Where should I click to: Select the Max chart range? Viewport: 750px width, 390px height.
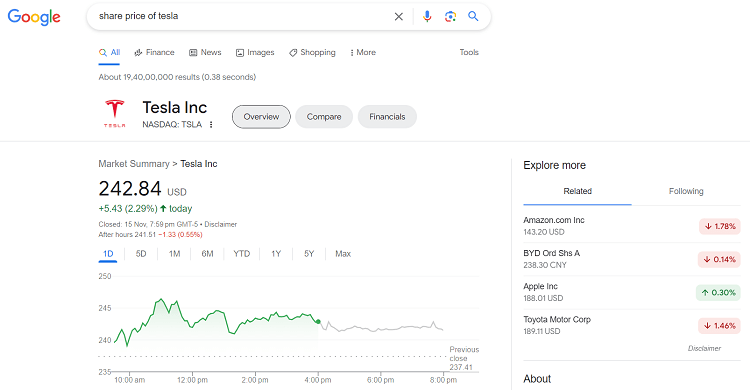(x=343, y=254)
